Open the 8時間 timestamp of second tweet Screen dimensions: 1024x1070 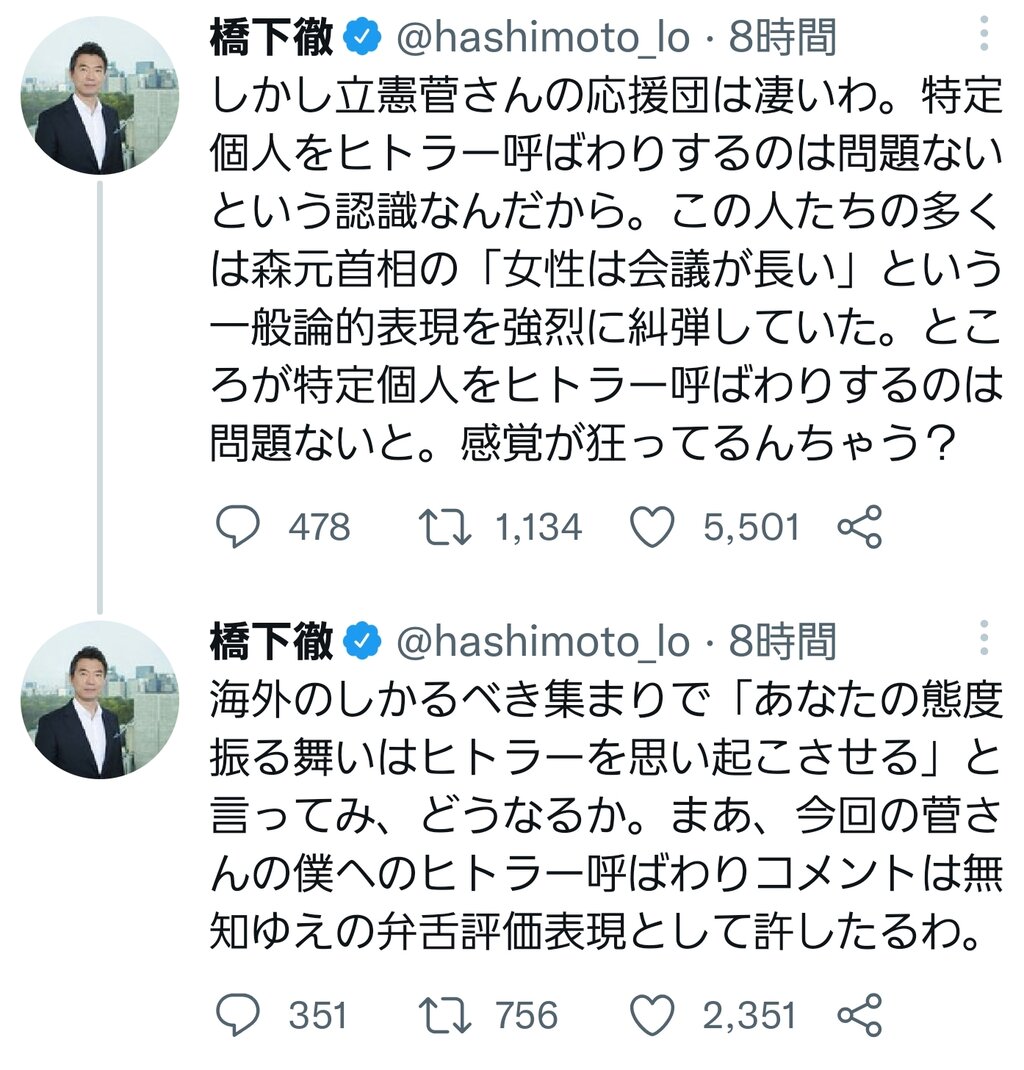pyautogui.click(x=782, y=641)
